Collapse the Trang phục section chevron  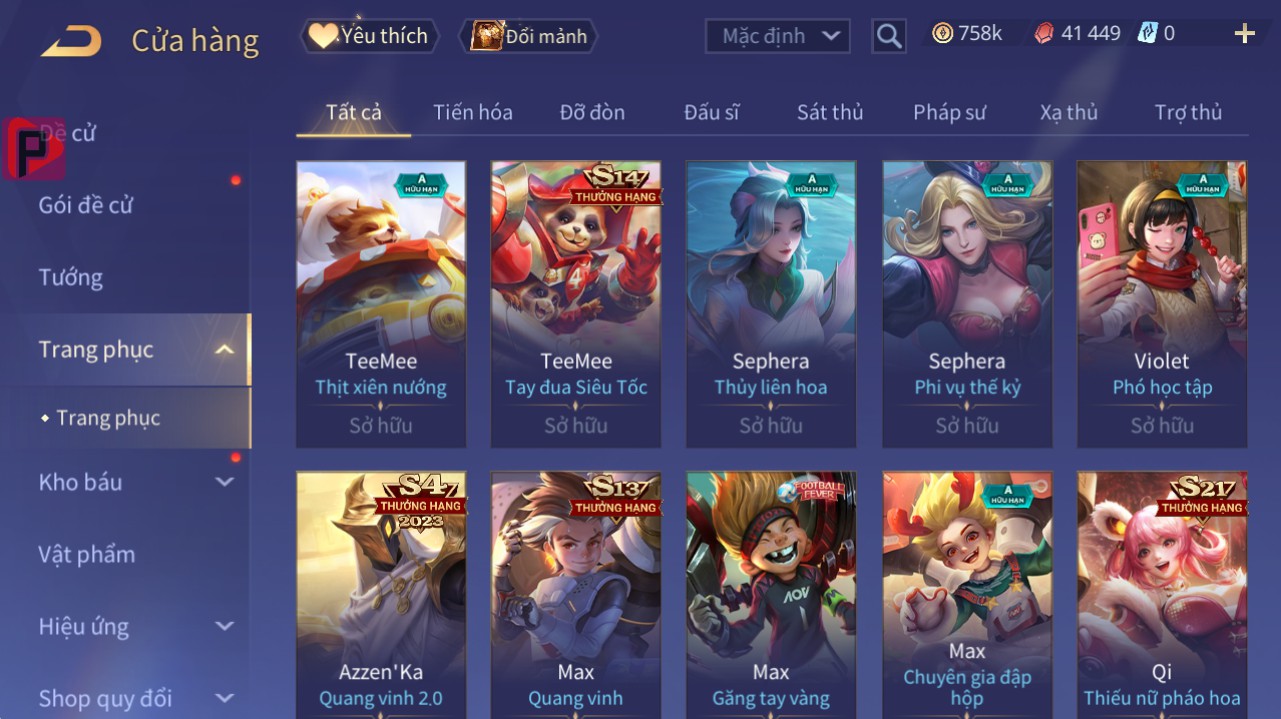pos(225,349)
